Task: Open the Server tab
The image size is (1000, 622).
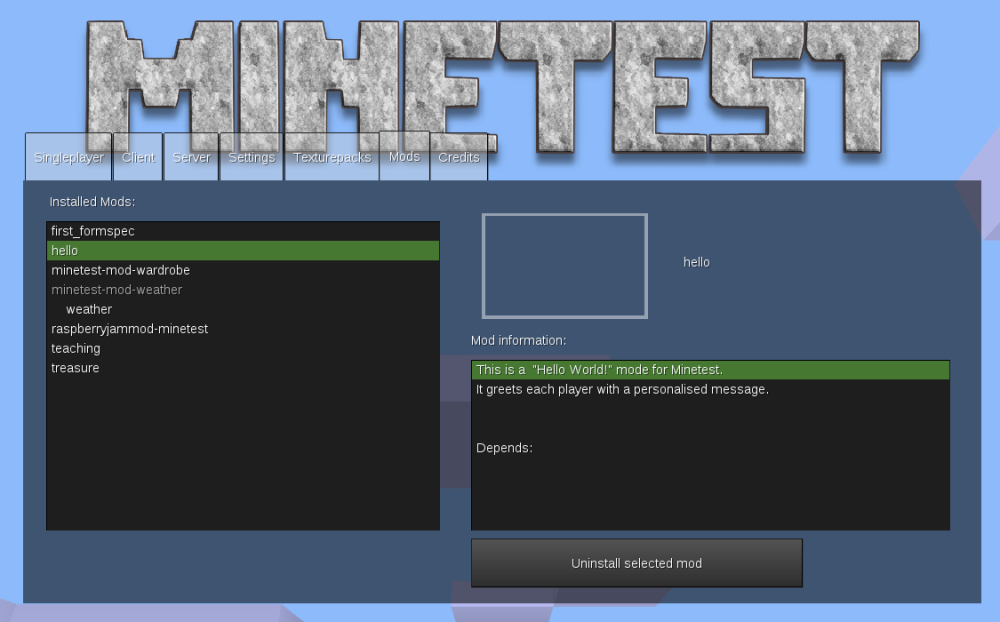Action: (191, 157)
